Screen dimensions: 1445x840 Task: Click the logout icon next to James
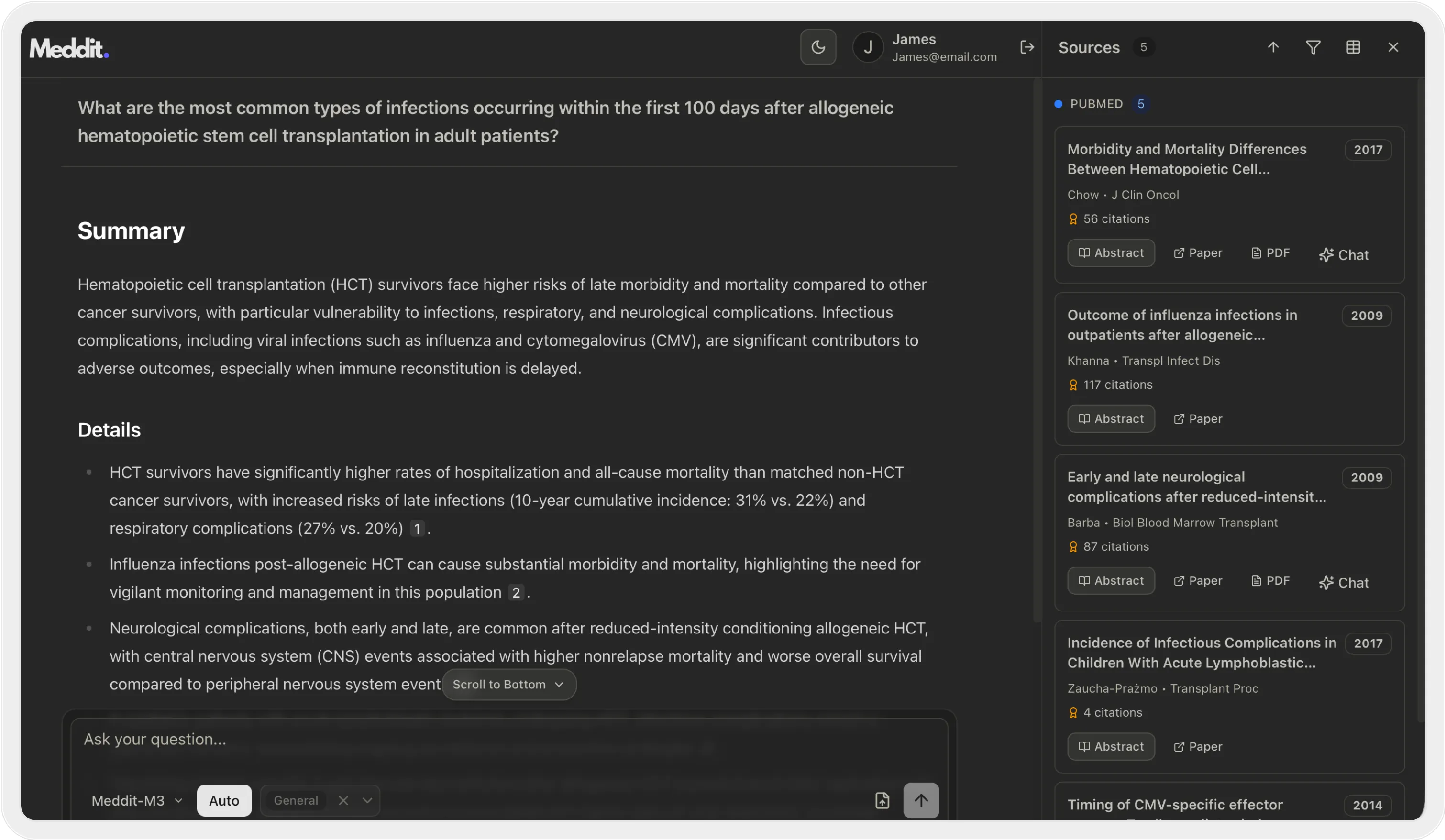pos(1027,47)
